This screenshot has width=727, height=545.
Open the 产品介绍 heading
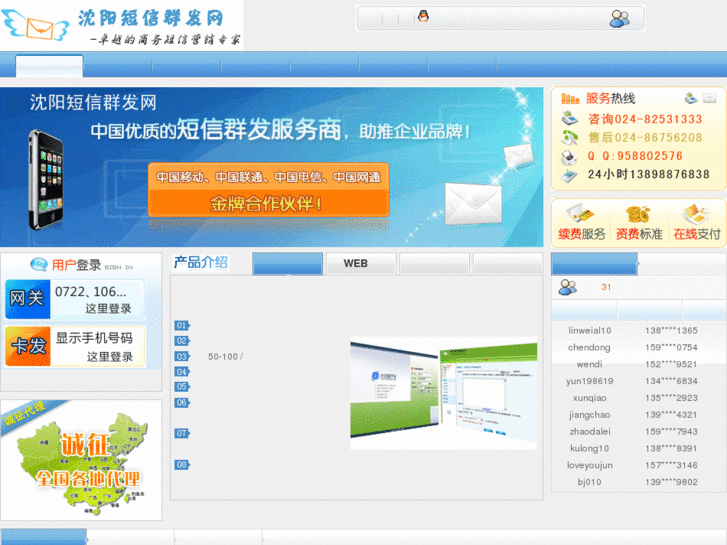pos(201,263)
